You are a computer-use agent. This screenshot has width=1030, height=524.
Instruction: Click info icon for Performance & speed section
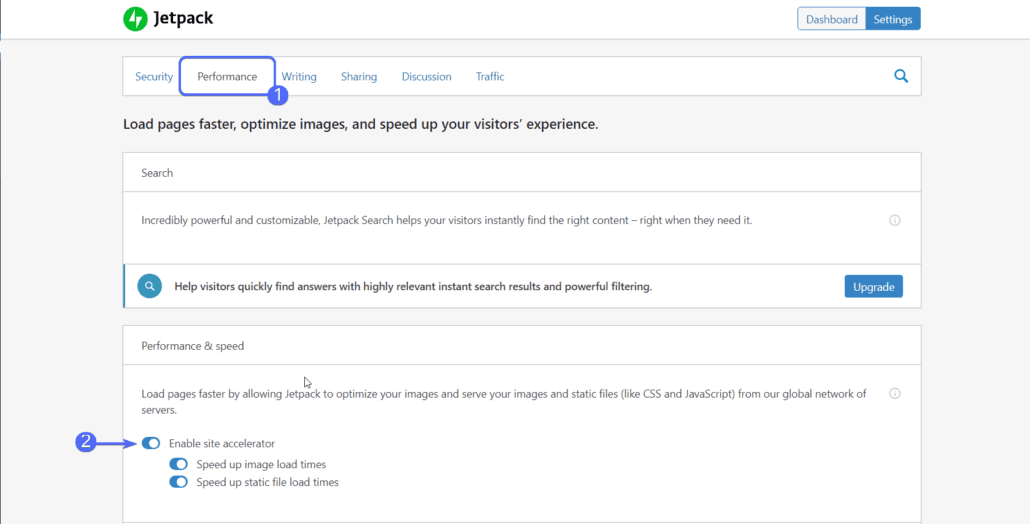895,394
